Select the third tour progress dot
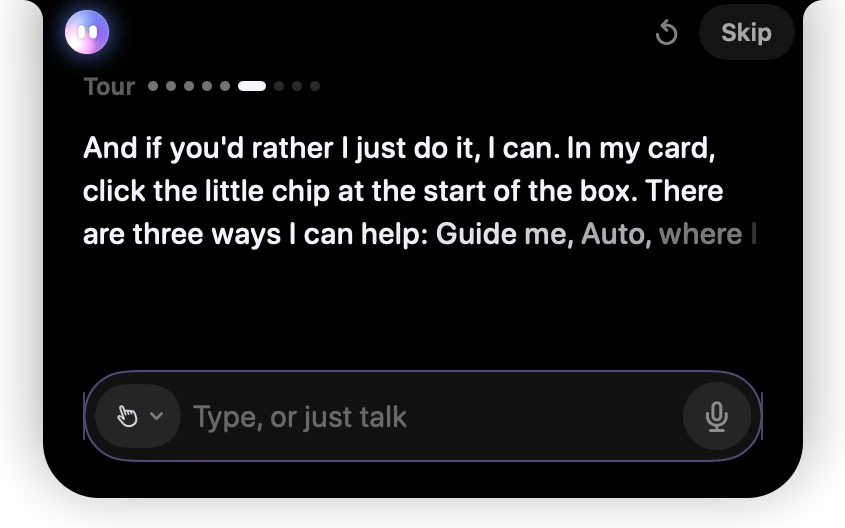 189,86
